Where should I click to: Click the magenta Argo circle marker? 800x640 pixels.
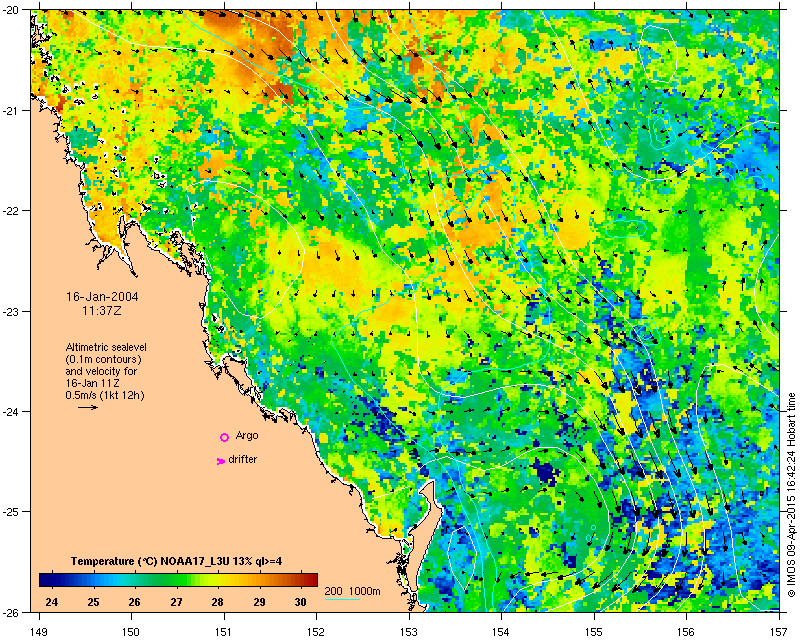pyautogui.click(x=224, y=437)
